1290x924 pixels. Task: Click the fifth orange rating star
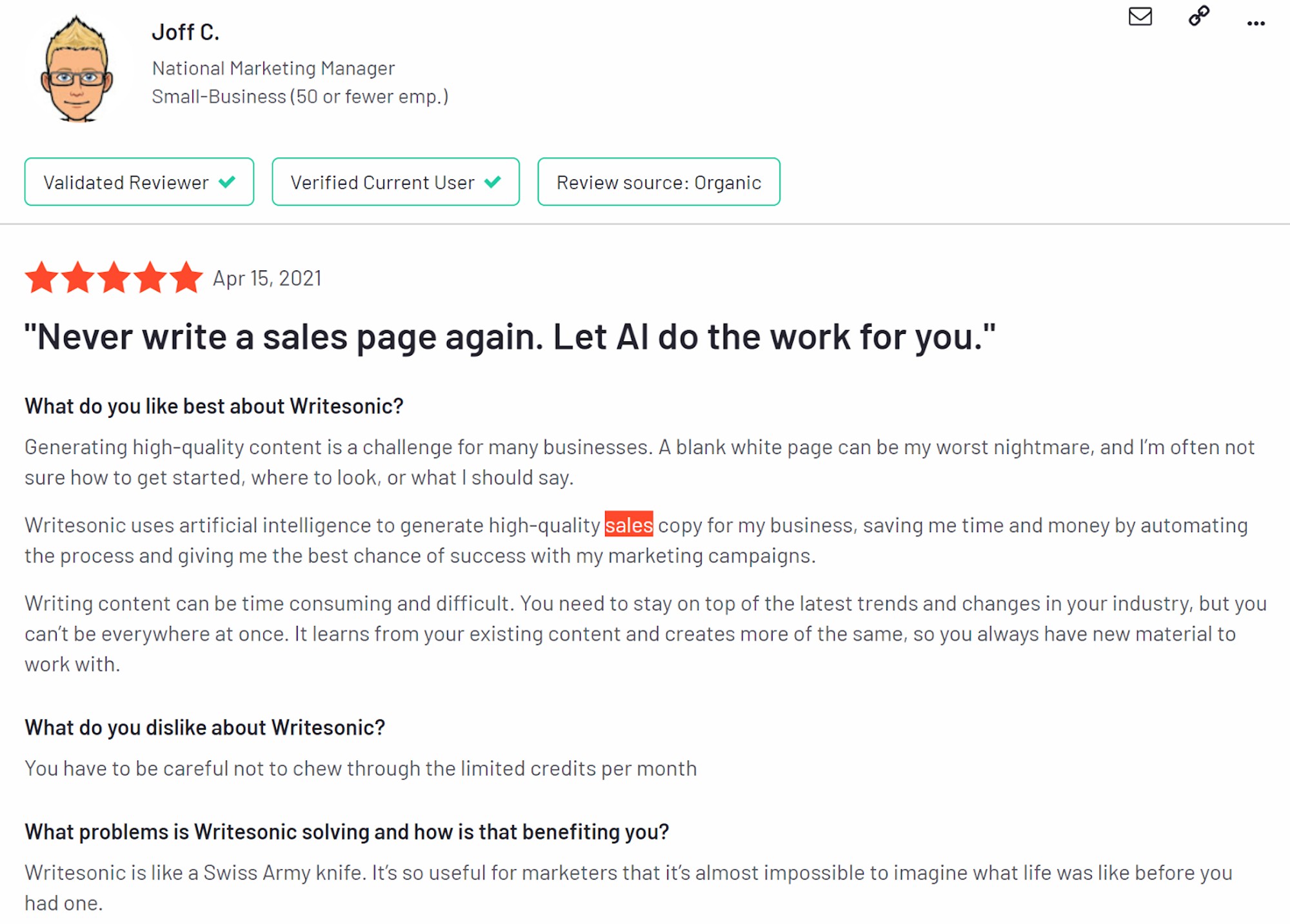click(186, 278)
